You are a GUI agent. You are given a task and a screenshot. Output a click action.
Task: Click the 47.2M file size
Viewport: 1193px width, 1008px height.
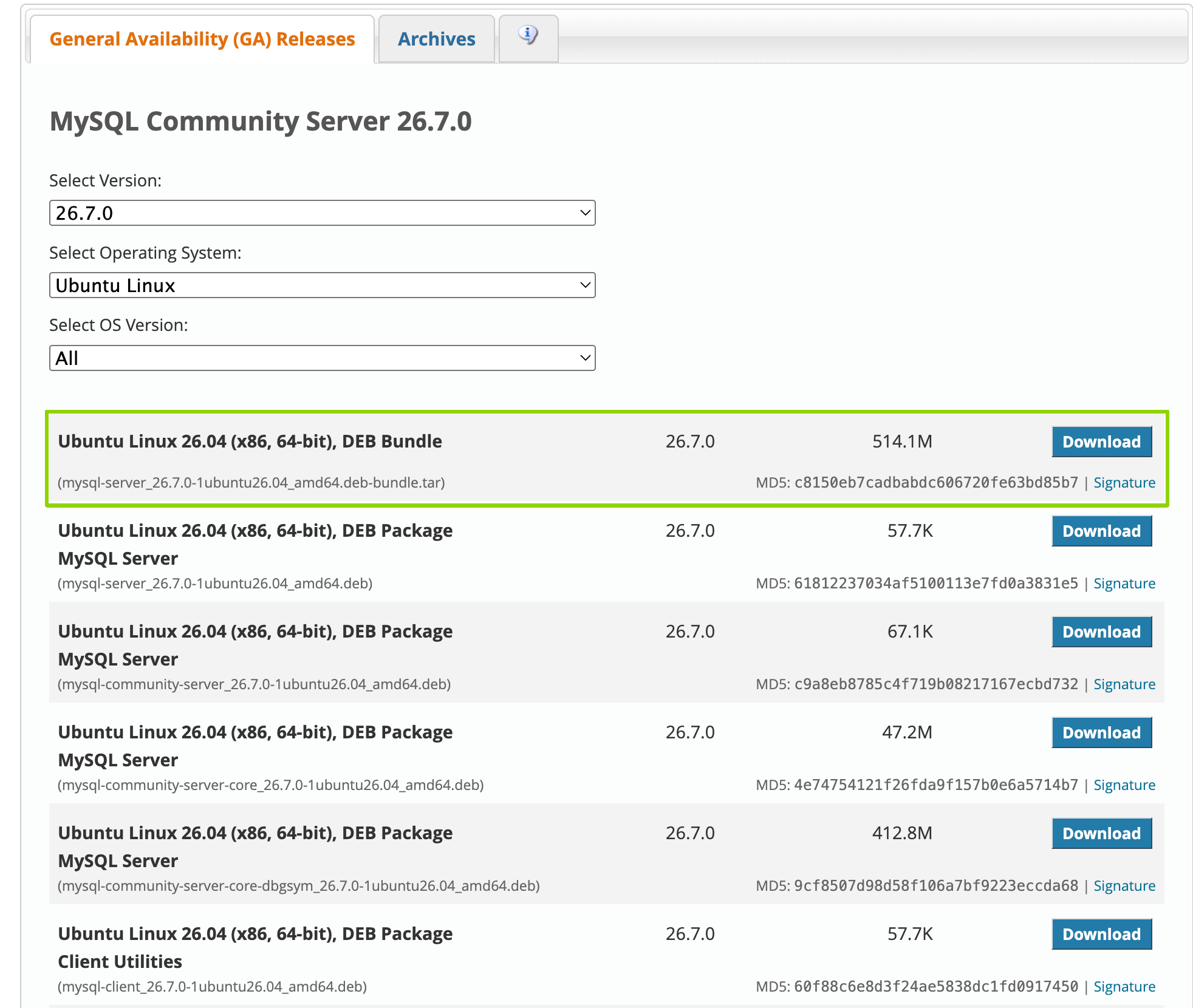(x=907, y=732)
